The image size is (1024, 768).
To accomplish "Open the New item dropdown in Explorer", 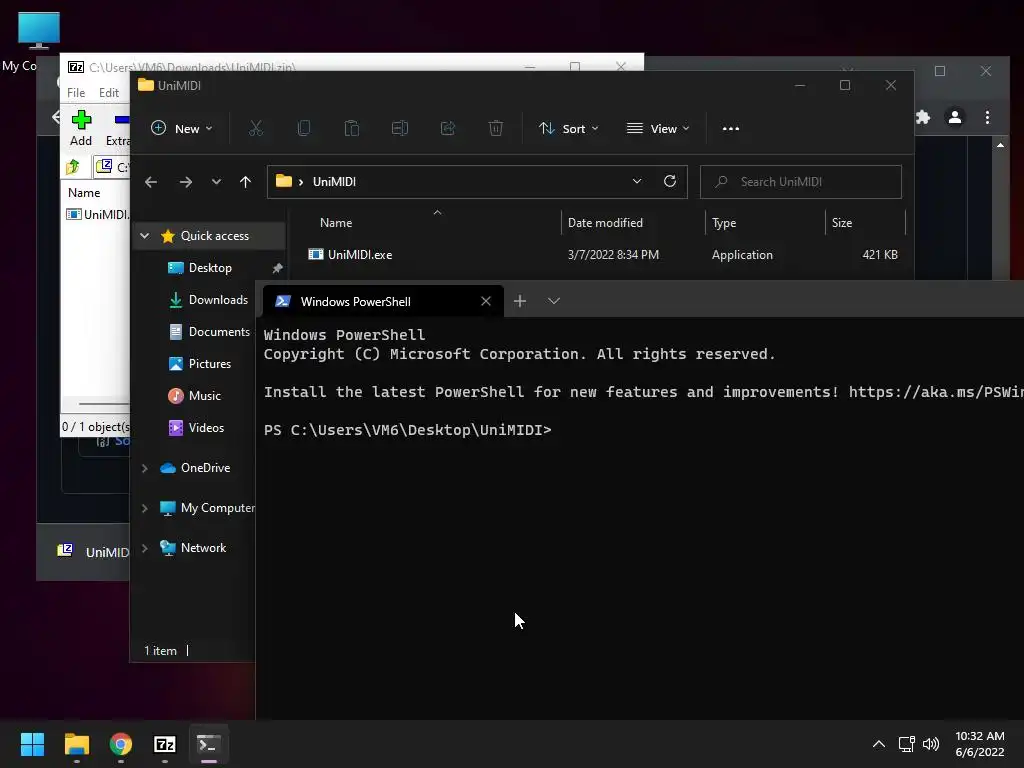I will pyautogui.click(x=182, y=129).
